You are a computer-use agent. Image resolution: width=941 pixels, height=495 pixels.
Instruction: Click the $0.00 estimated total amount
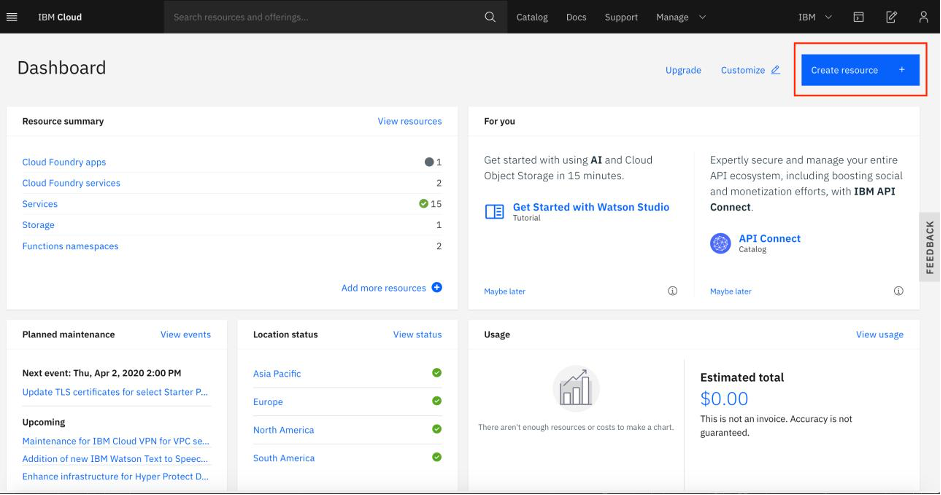click(x=724, y=398)
